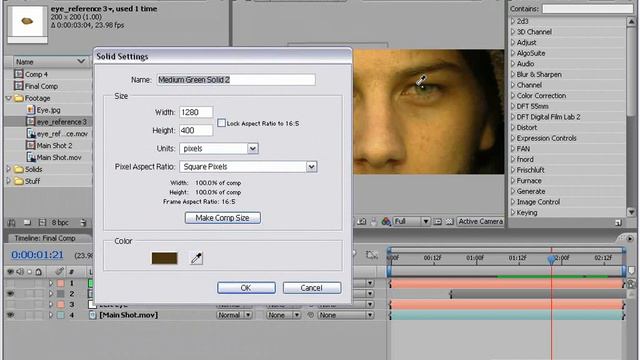Select the Timeline: Final Comp tab
Screen dimensions: 640x360
point(45,238)
